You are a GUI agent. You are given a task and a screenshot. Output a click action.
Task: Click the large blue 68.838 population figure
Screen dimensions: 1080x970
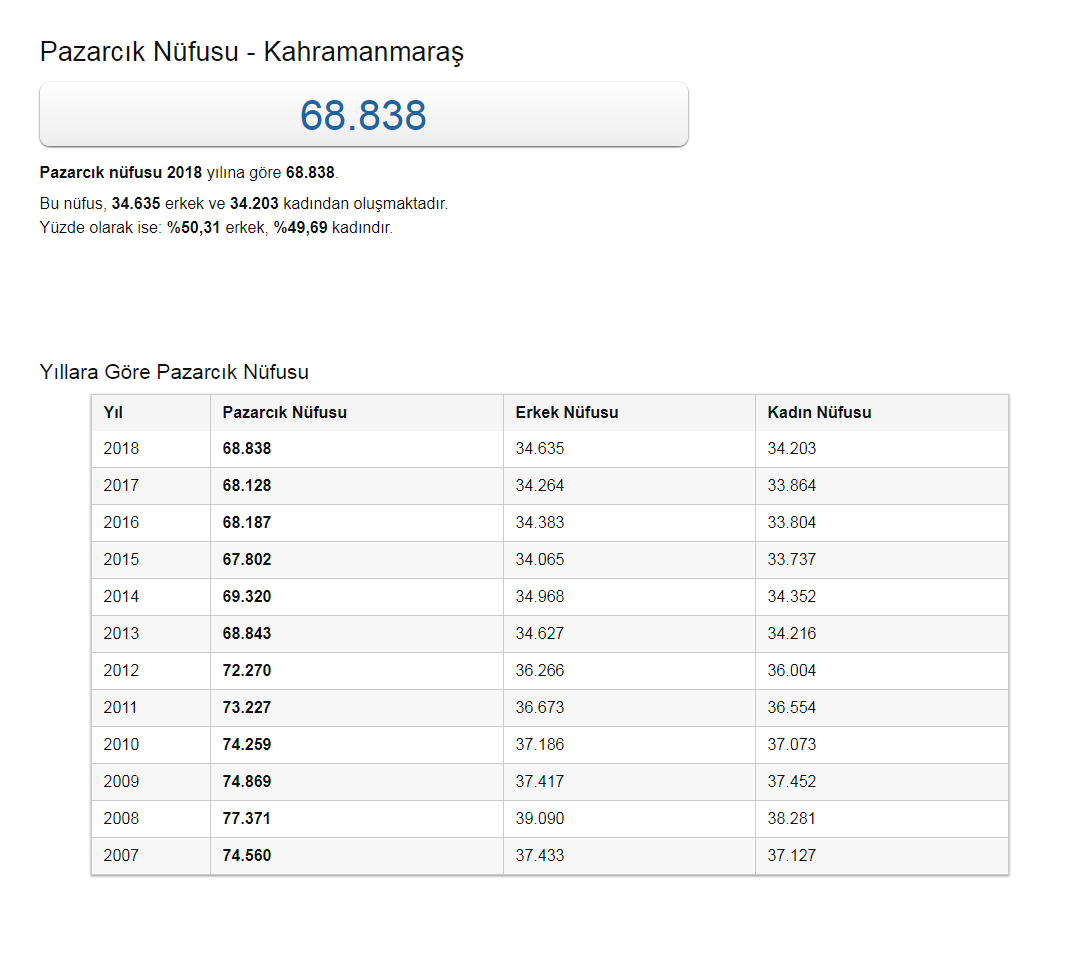click(x=363, y=115)
